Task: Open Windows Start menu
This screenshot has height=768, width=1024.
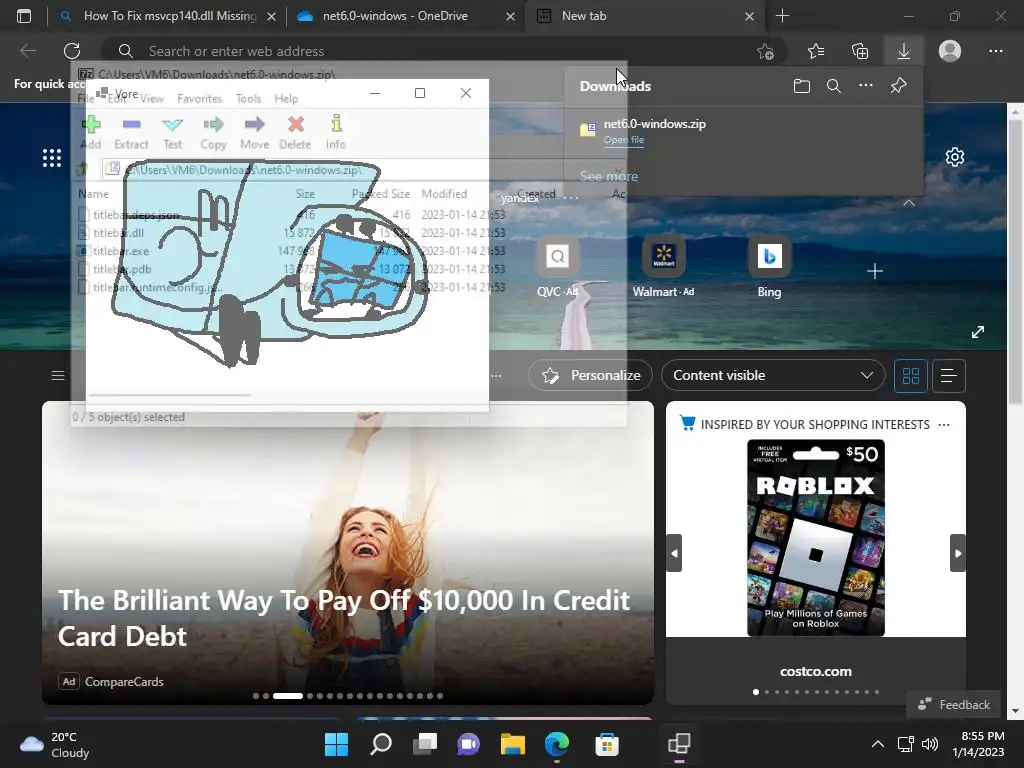Action: (336, 744)
